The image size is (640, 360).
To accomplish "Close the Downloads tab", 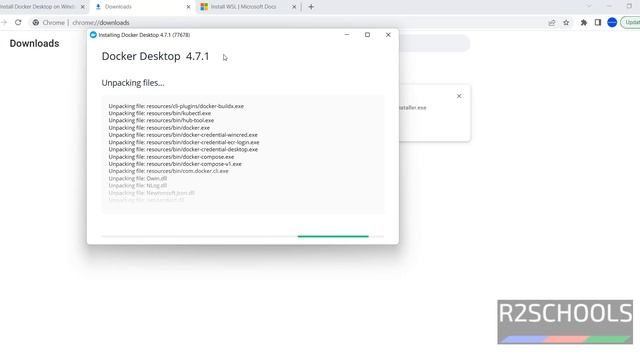I will pos(188,7).
